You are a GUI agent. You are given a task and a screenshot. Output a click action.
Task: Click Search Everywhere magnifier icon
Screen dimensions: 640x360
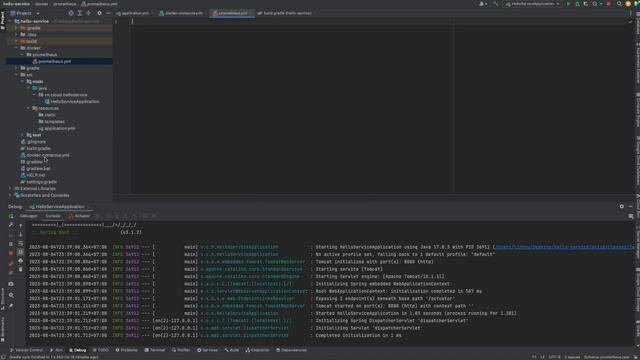(619, 4)
